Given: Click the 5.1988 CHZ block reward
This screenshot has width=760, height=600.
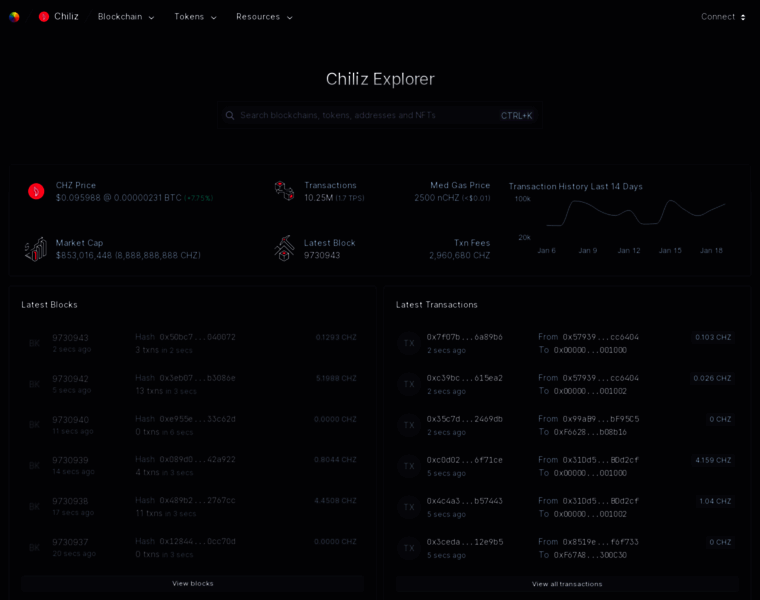Looking at the screenshot, I should click(x=336, y=378).
